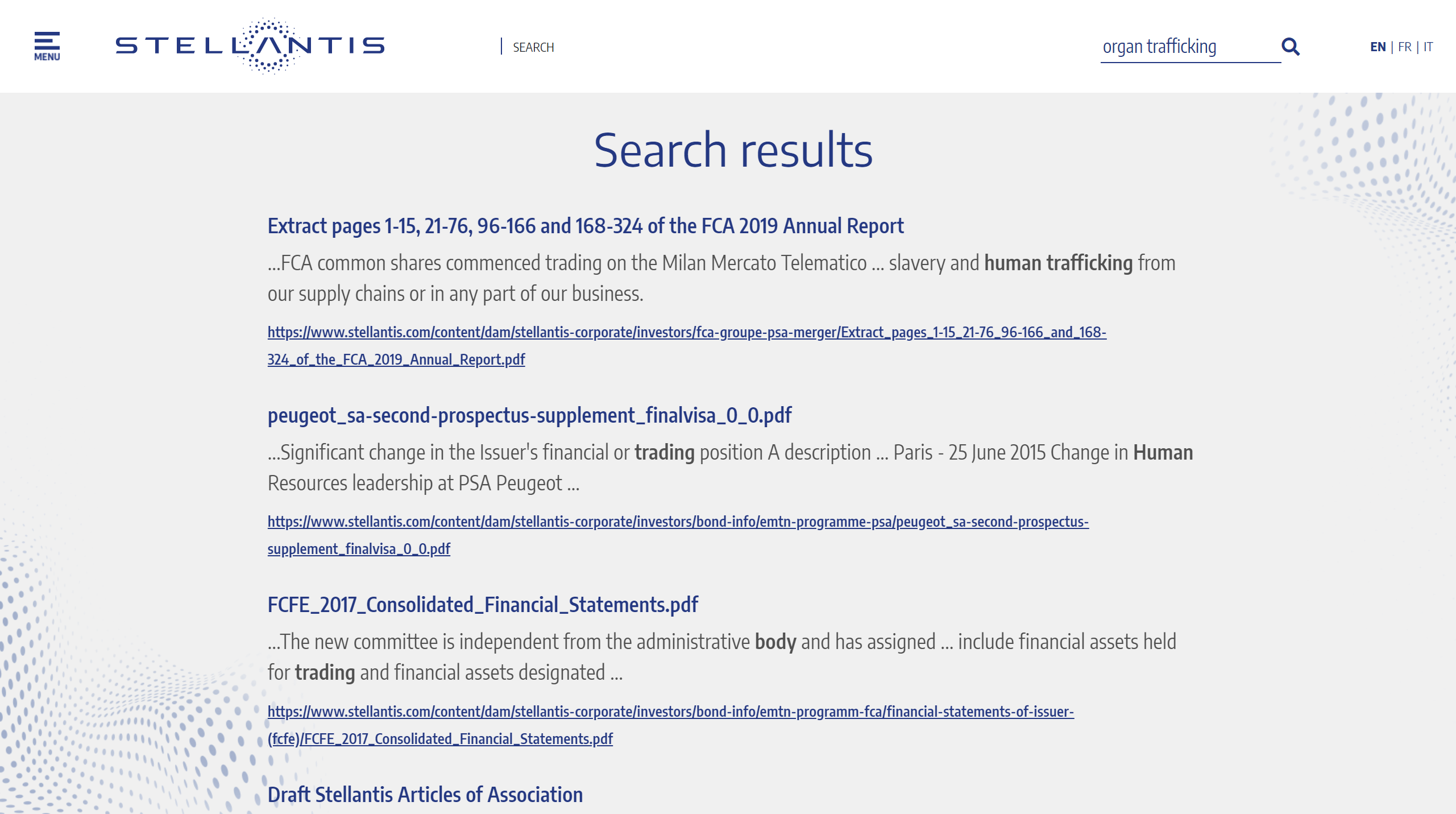Open the FCA 2019 Annual Report PDF URL
Viewport: 1456px width, 814px height.
[686, 332]
